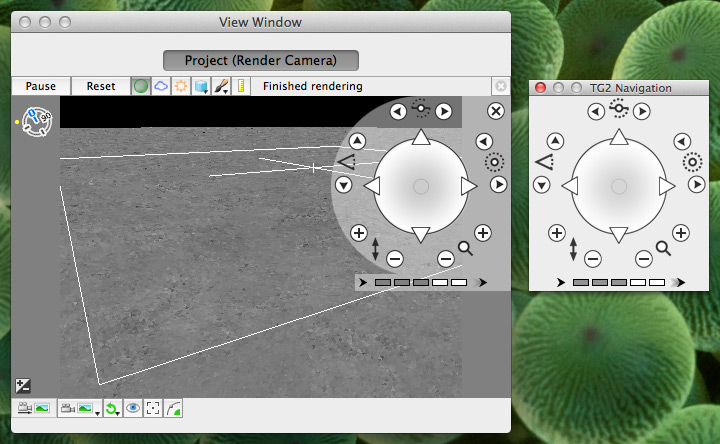Click large up triangle on View Window dial
The height and width of the screenshot is (444, 720).
point(421,137)
